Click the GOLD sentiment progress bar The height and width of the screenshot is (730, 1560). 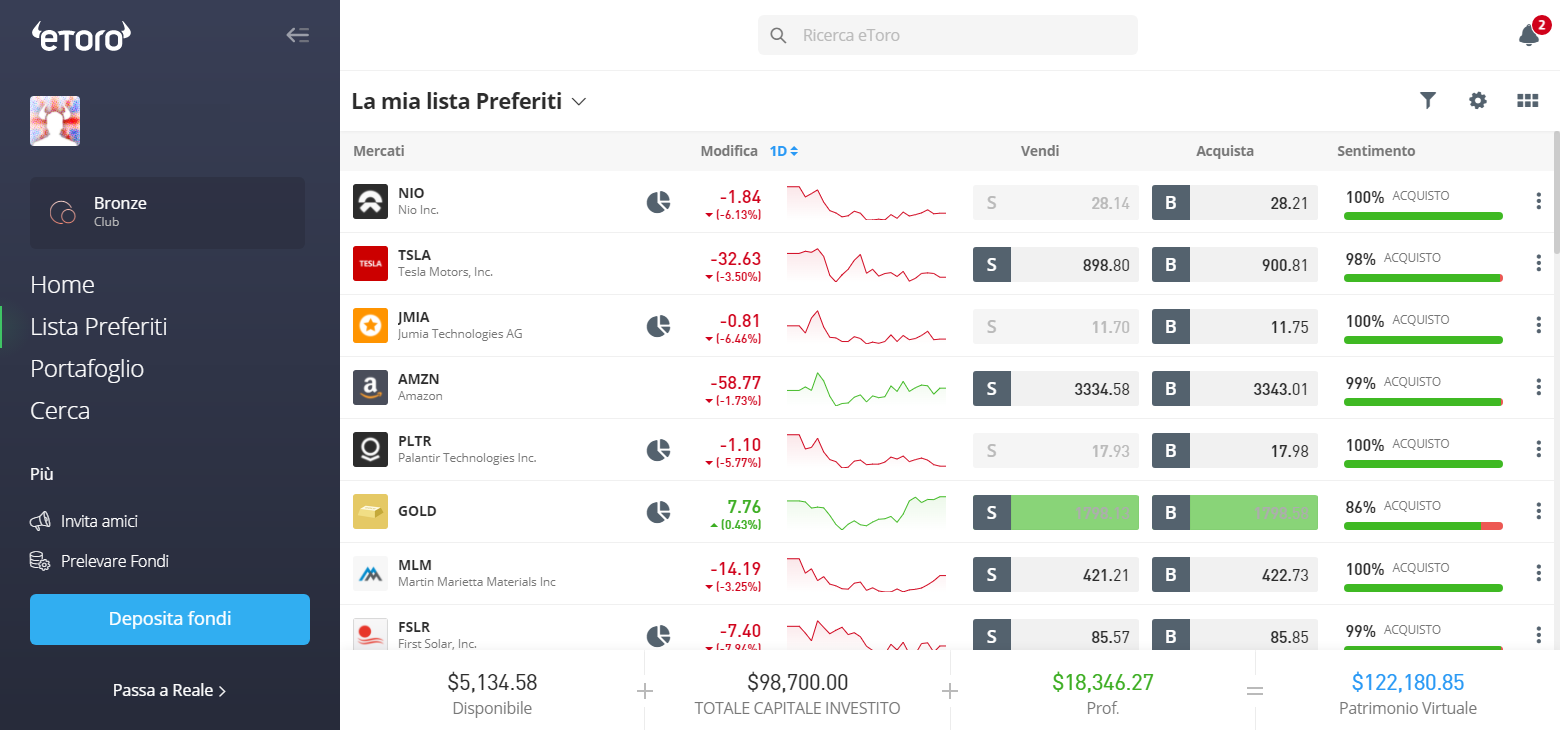point(1422,524)
